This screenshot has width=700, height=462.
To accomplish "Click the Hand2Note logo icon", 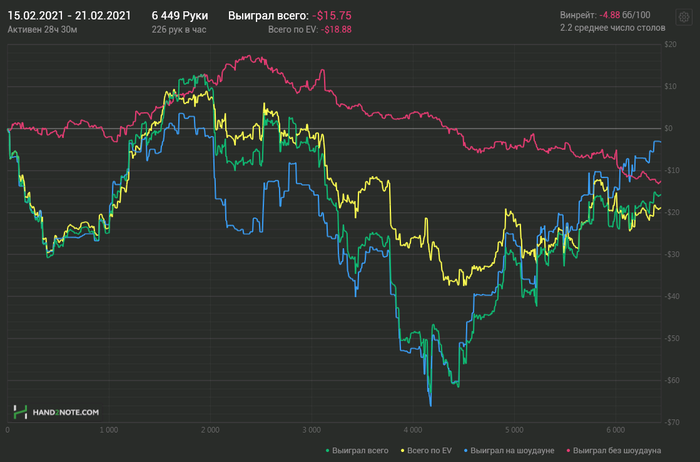I will (20, 412).
